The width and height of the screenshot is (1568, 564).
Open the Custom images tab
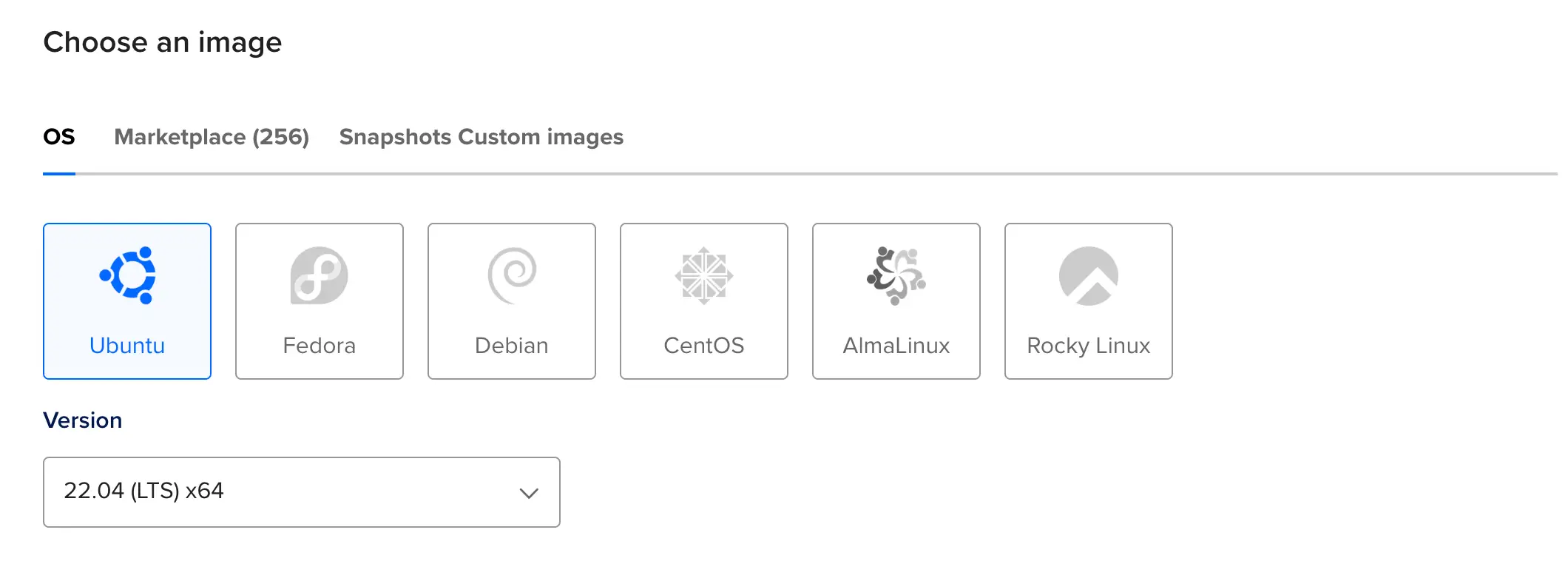[541, 137]
